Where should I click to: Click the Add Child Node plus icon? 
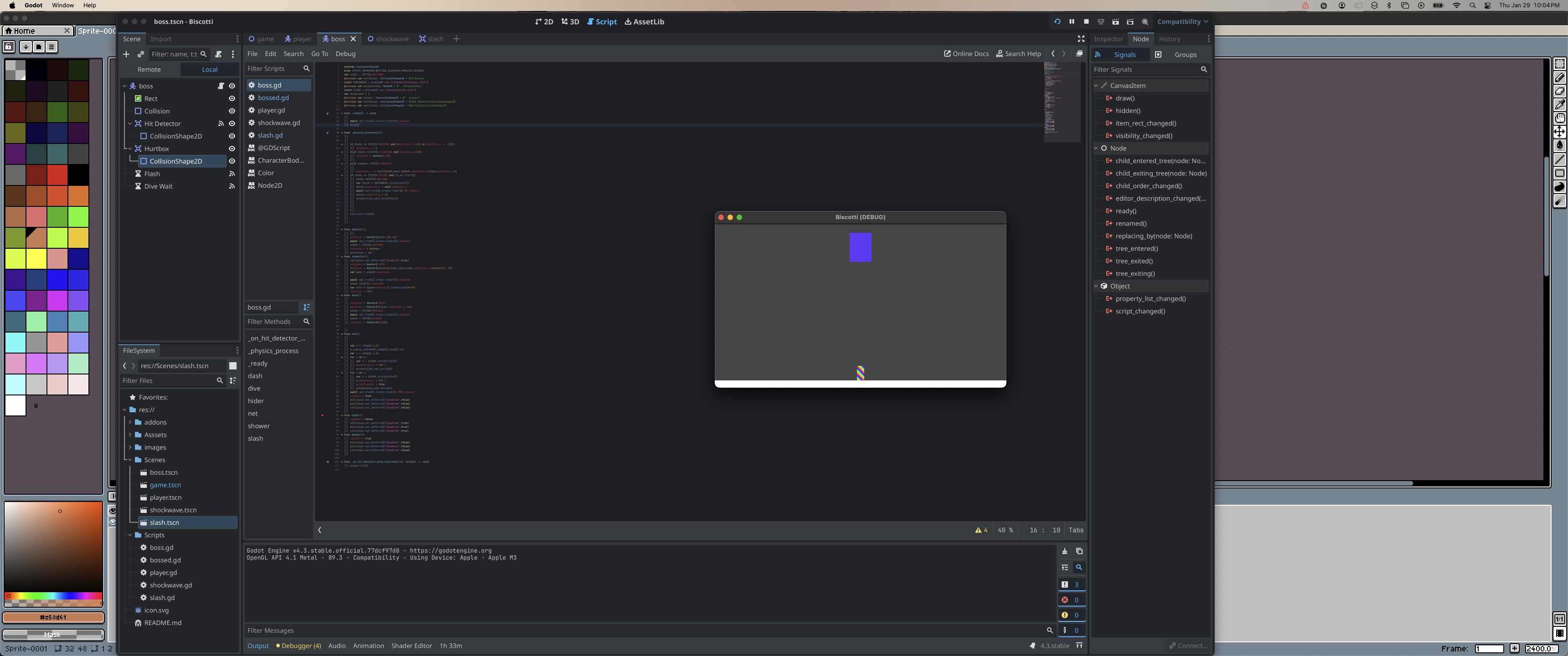coord(126,54)
